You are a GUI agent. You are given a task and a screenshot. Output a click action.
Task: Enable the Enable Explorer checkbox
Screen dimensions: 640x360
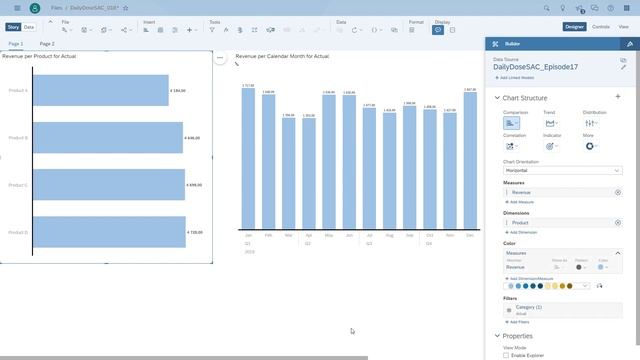point(506,356)
